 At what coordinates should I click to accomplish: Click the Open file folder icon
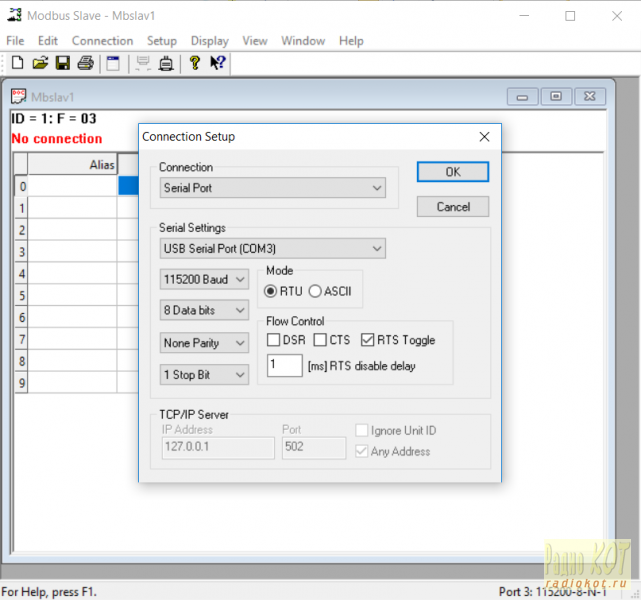click(x=40, y=63)
